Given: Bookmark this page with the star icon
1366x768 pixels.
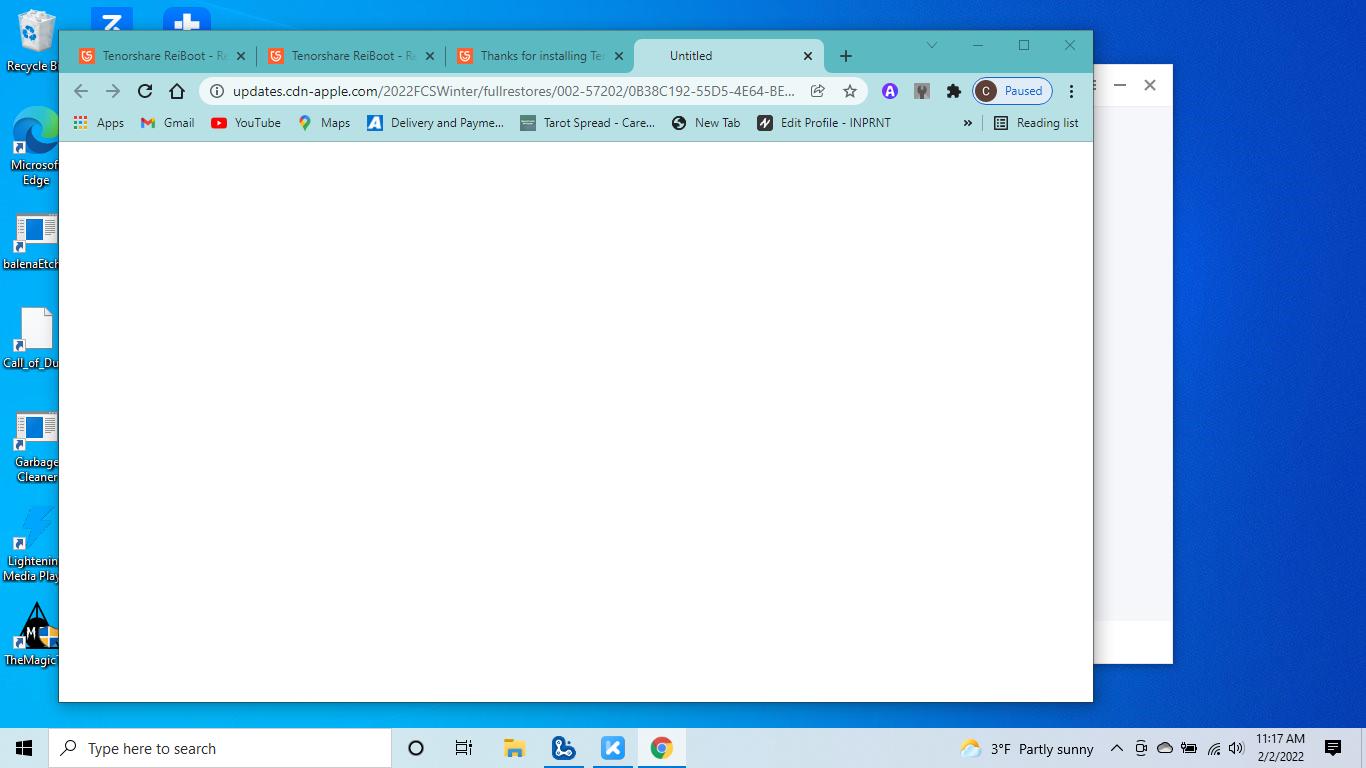Looking at the screenshot, I should [x=850, y=91].
